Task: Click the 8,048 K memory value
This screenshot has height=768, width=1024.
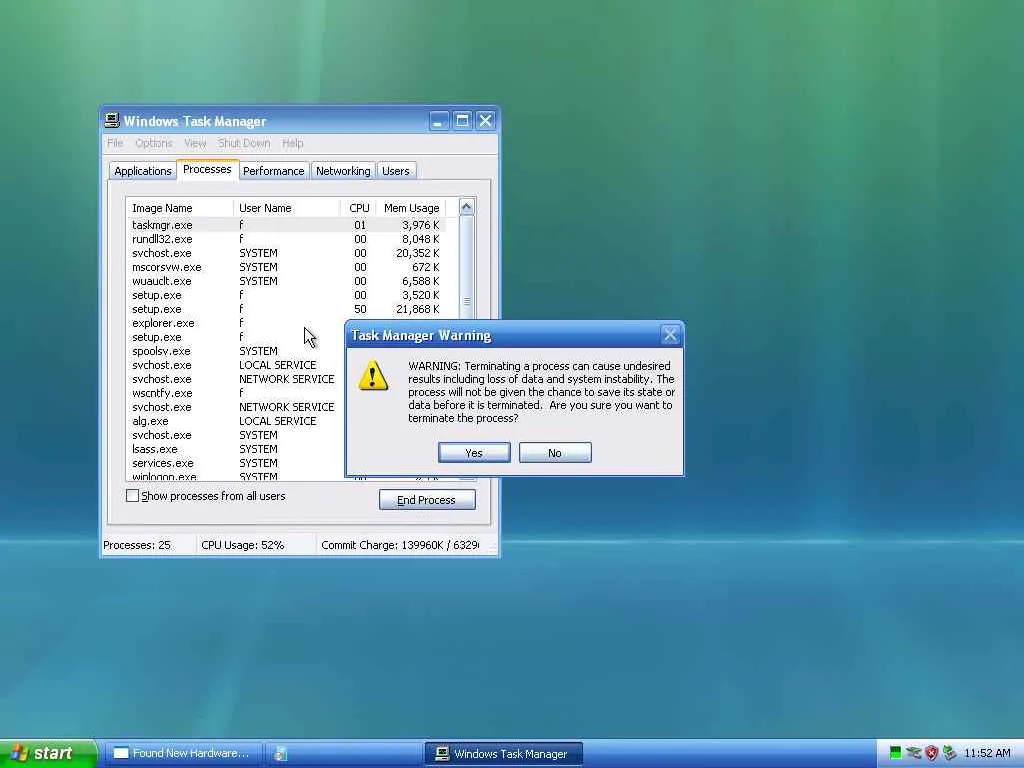Action: click(x=421, y=239)
